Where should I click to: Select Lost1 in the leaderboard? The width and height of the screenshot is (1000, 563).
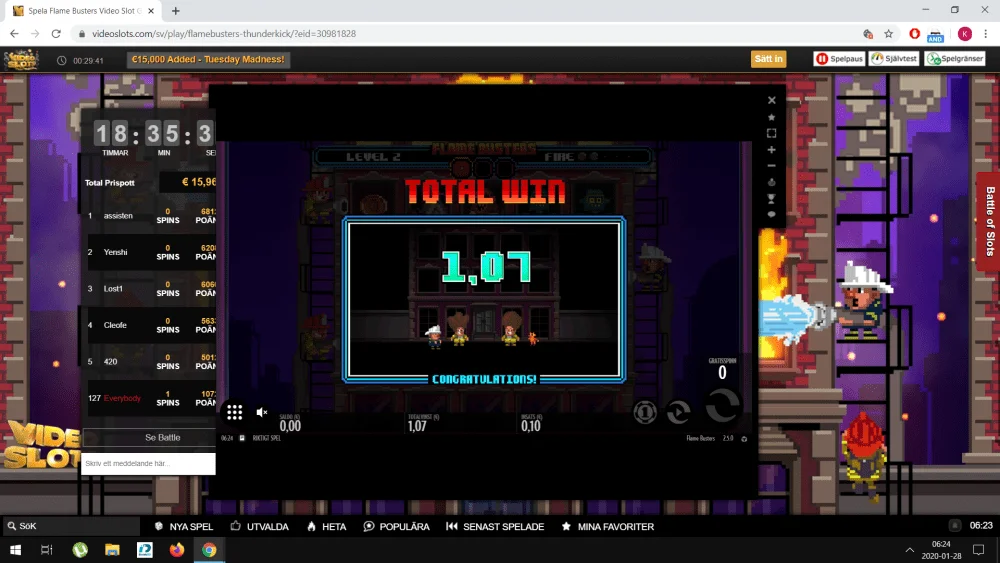(113, 289)
